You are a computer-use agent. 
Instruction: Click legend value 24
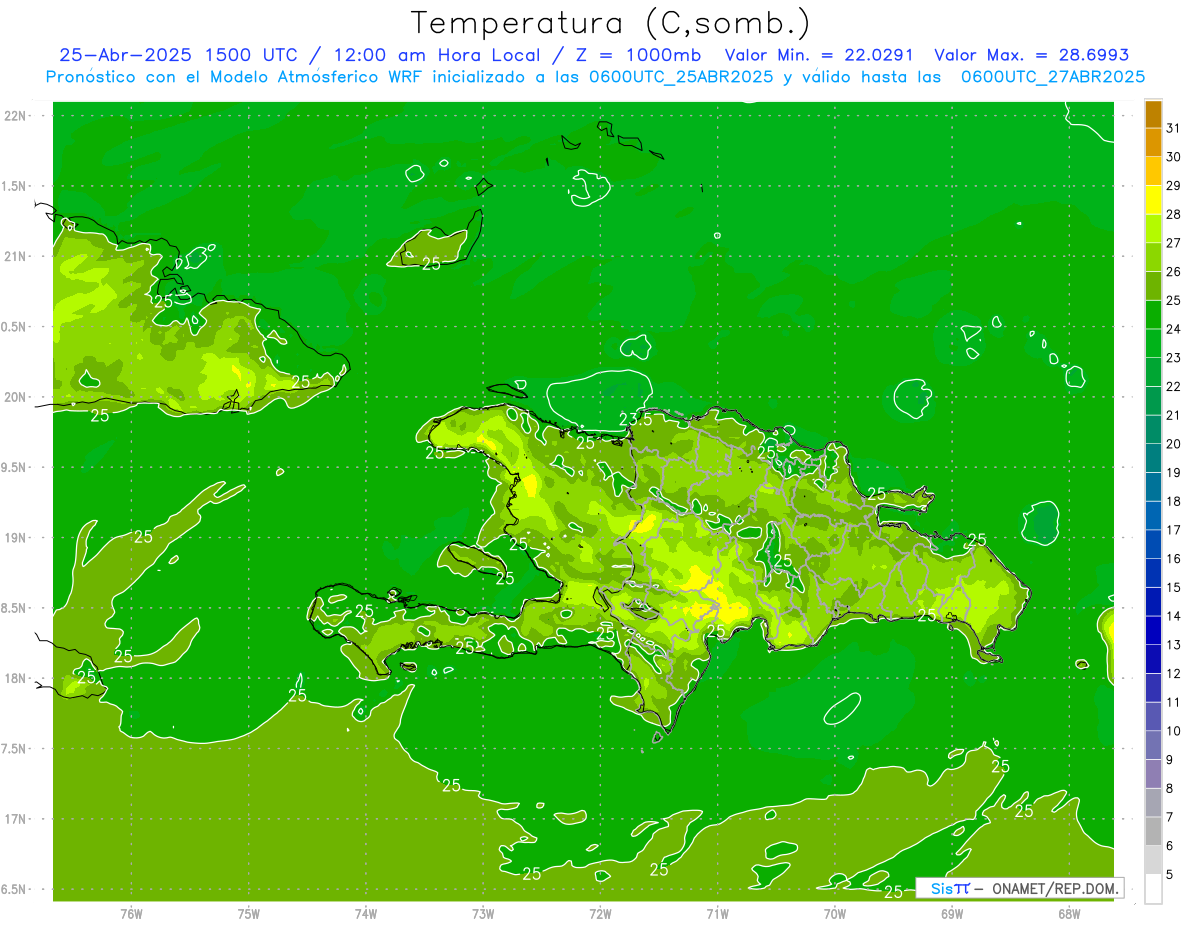click(1173, 329)
